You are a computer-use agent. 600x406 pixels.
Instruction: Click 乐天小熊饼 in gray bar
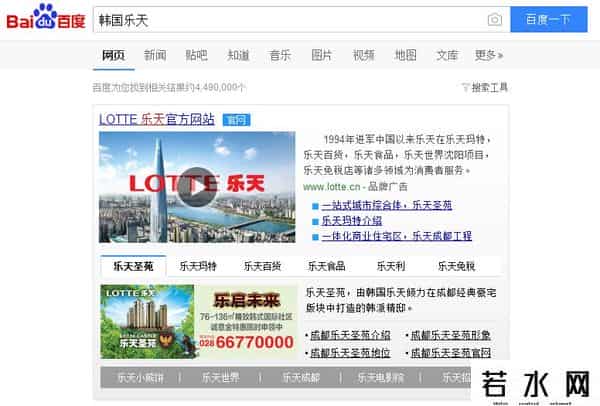[140, 378]
